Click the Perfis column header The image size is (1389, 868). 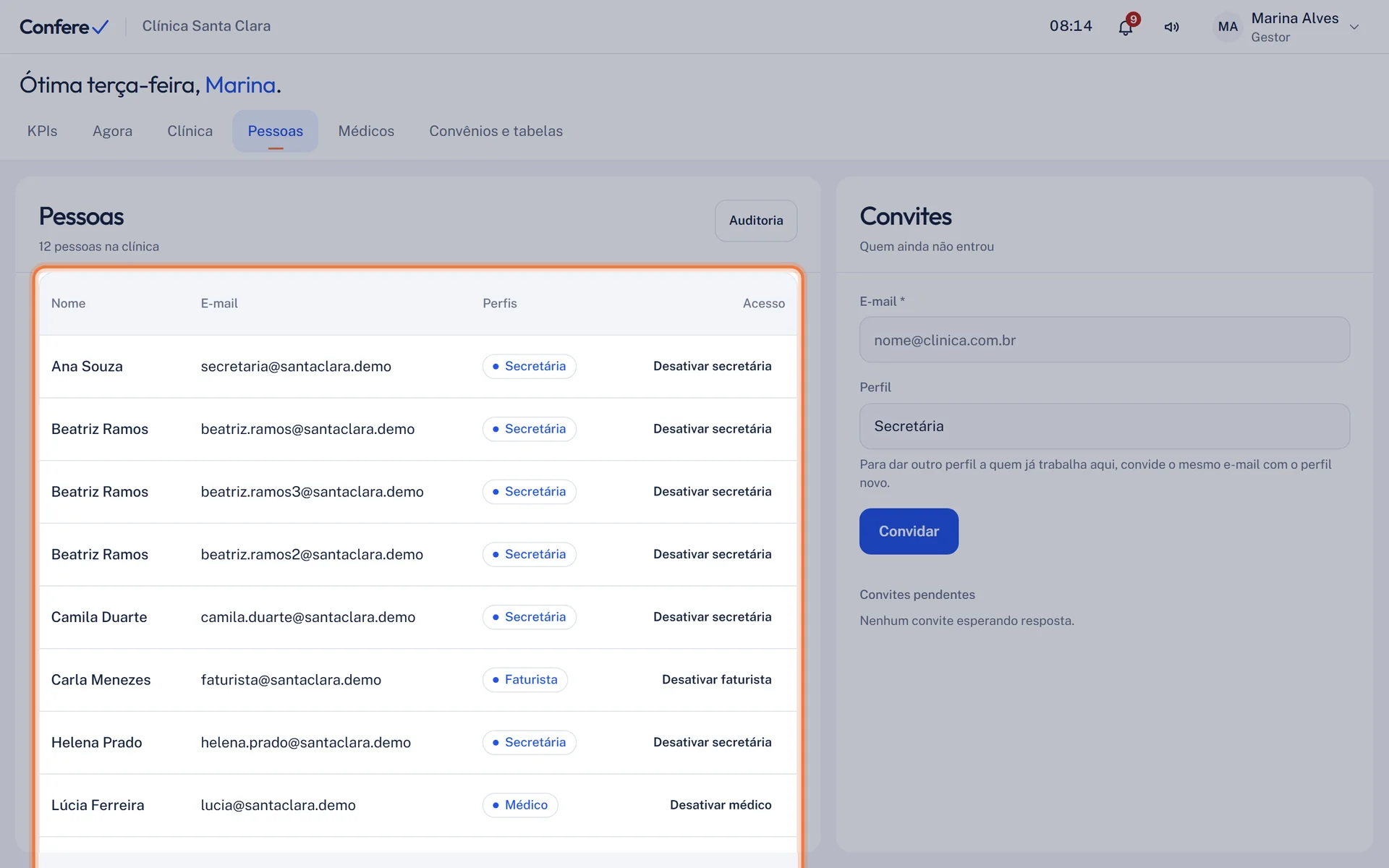point(500,304)
